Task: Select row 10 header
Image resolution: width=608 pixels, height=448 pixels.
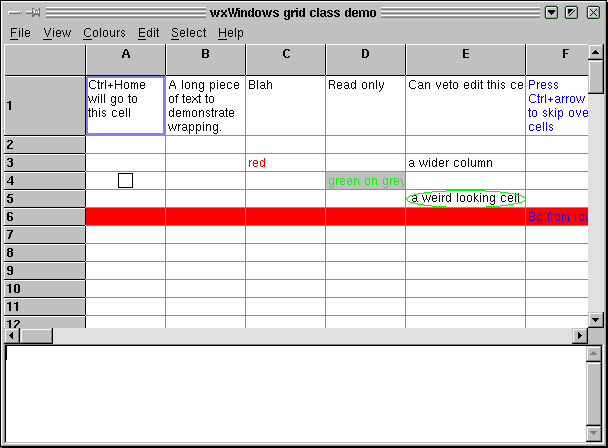Action: click(45, 289)
